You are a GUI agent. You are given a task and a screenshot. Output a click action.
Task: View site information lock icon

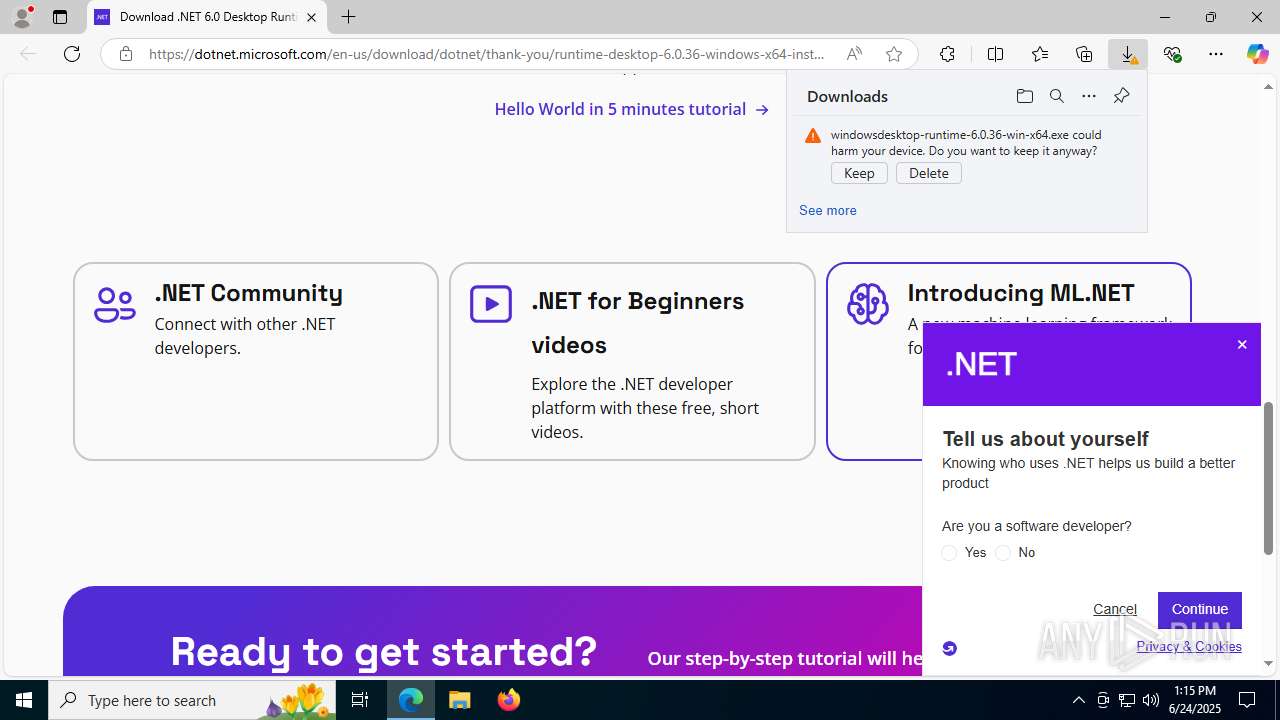[x=125, y=54]
